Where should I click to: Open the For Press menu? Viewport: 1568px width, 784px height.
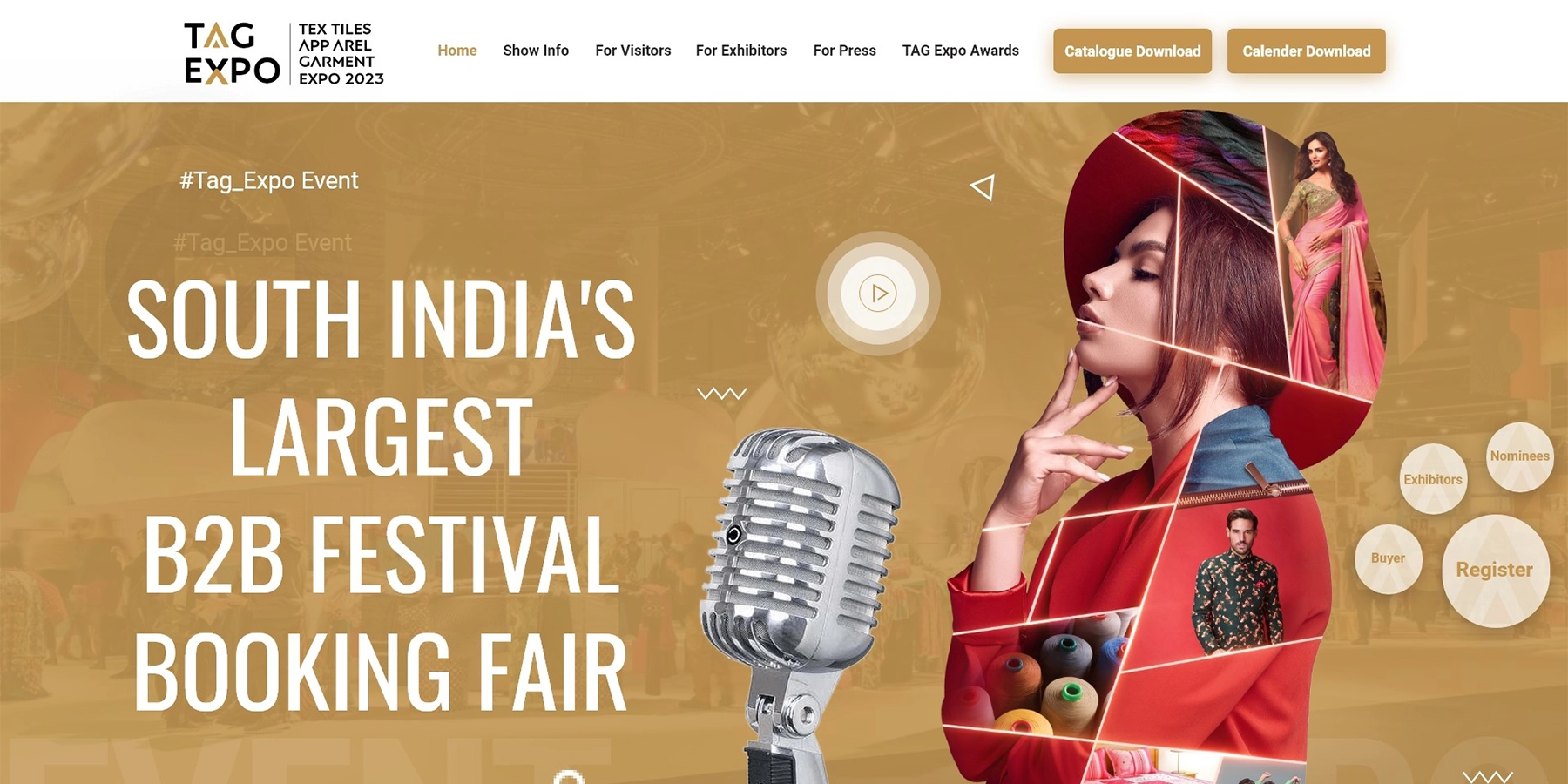pos(845,51)
